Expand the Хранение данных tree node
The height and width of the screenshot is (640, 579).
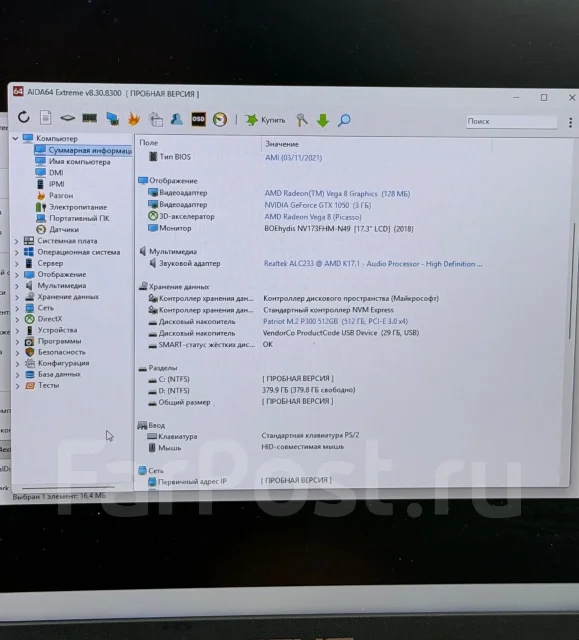point(17,297)
